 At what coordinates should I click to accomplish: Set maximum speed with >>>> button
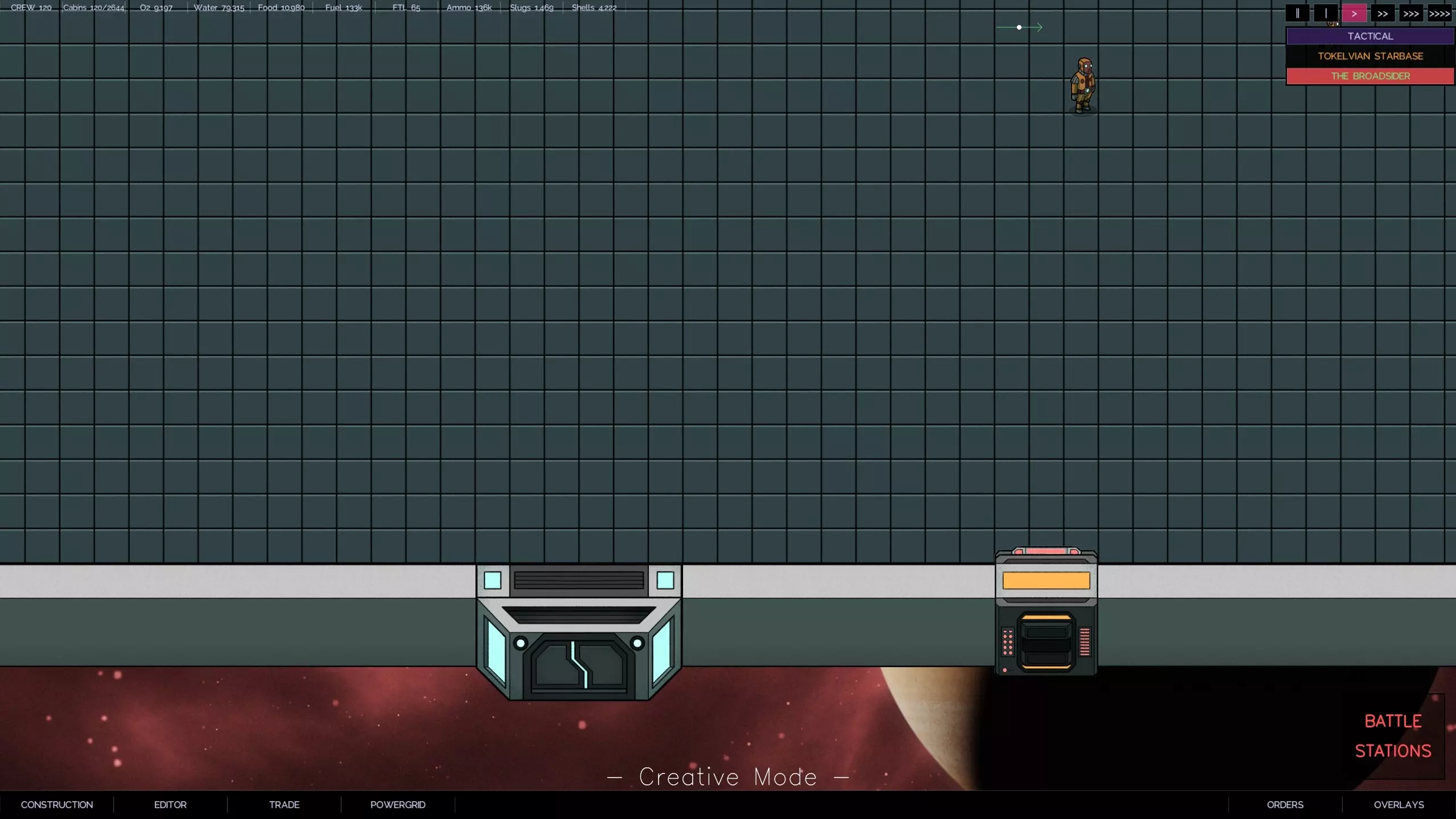[x=1440, y=14]
